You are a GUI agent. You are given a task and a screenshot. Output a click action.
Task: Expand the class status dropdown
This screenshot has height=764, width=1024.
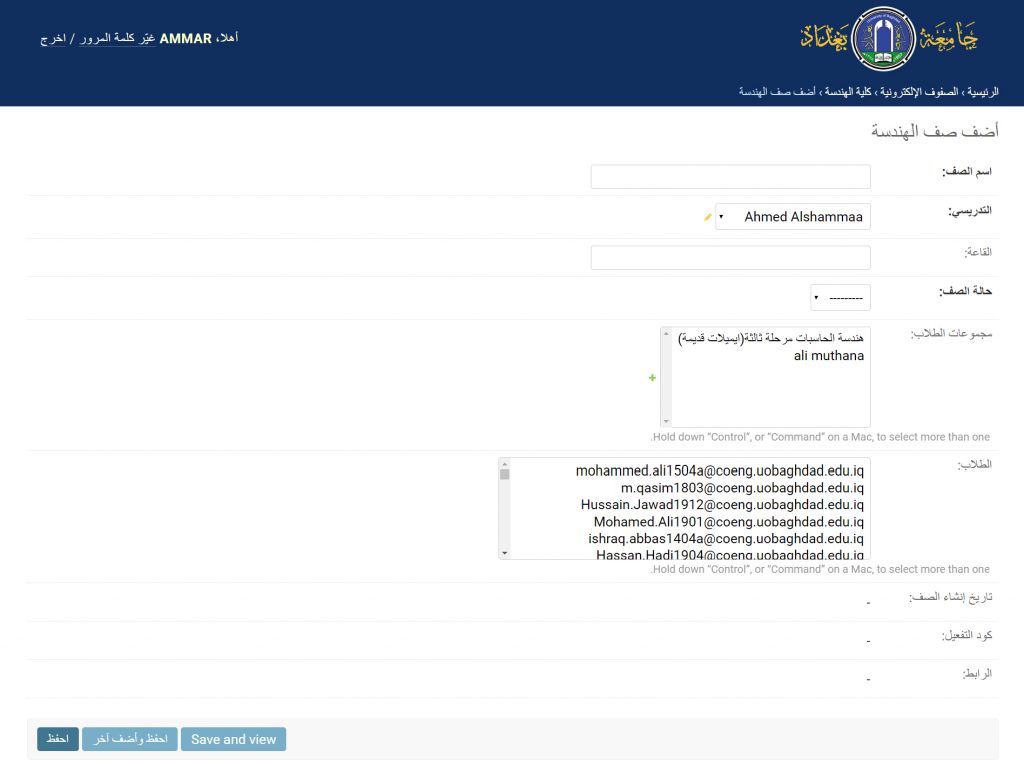[x=840, y=298]
